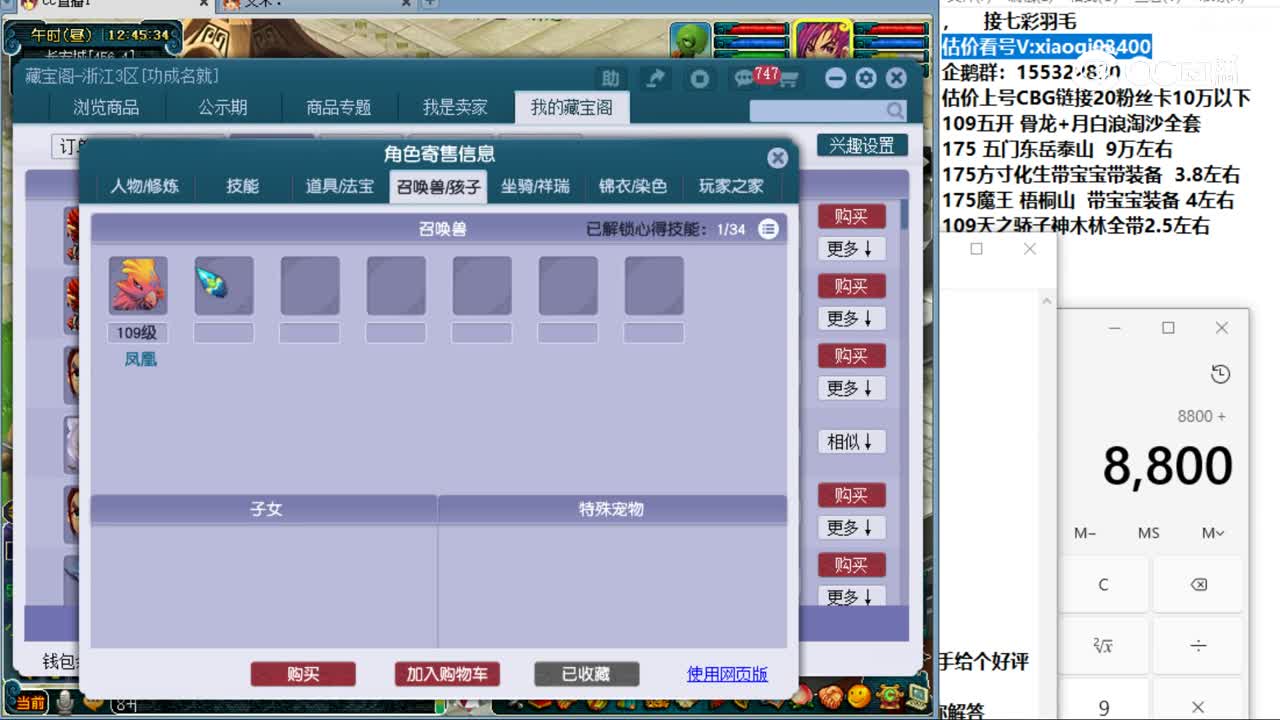Expand the first 更多 dropdown
This screenshot has height=720, width=1280.
(851, 249)
